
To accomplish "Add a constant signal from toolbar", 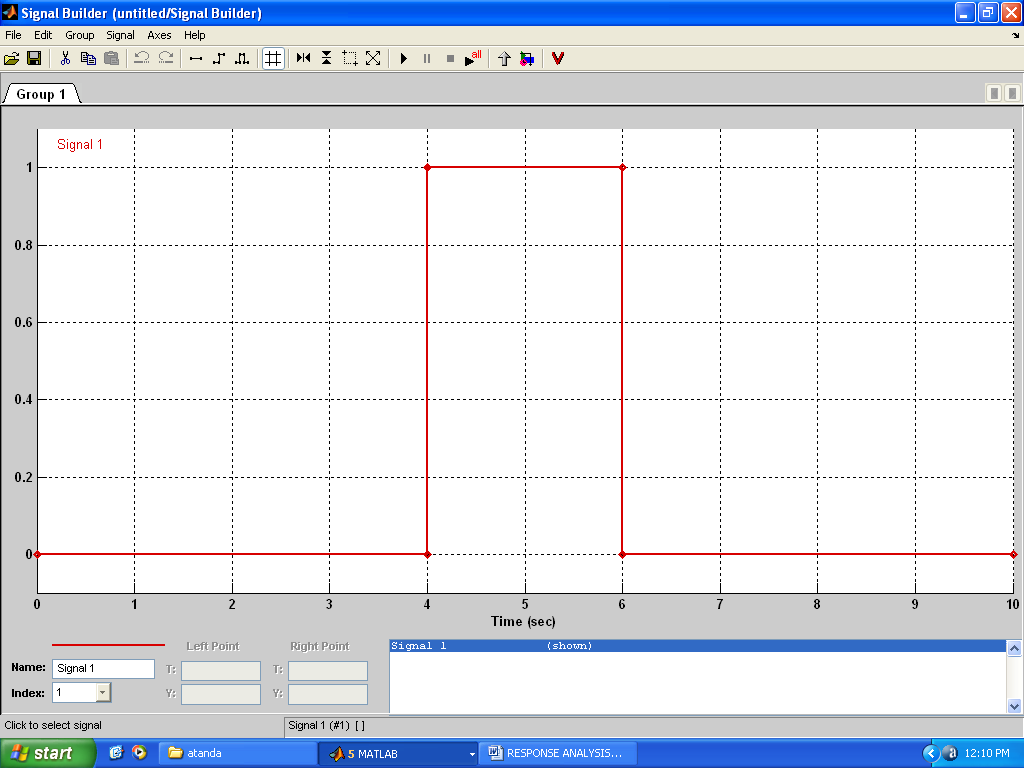I will tap(196, 59).
